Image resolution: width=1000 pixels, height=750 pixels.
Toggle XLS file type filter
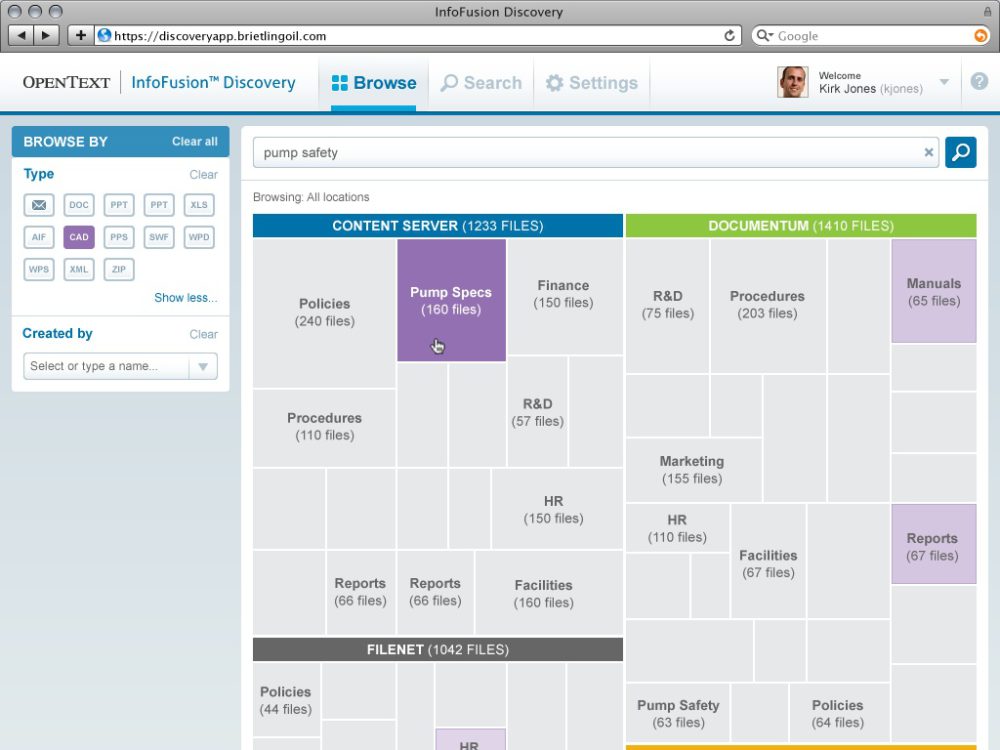coord(199,205)
